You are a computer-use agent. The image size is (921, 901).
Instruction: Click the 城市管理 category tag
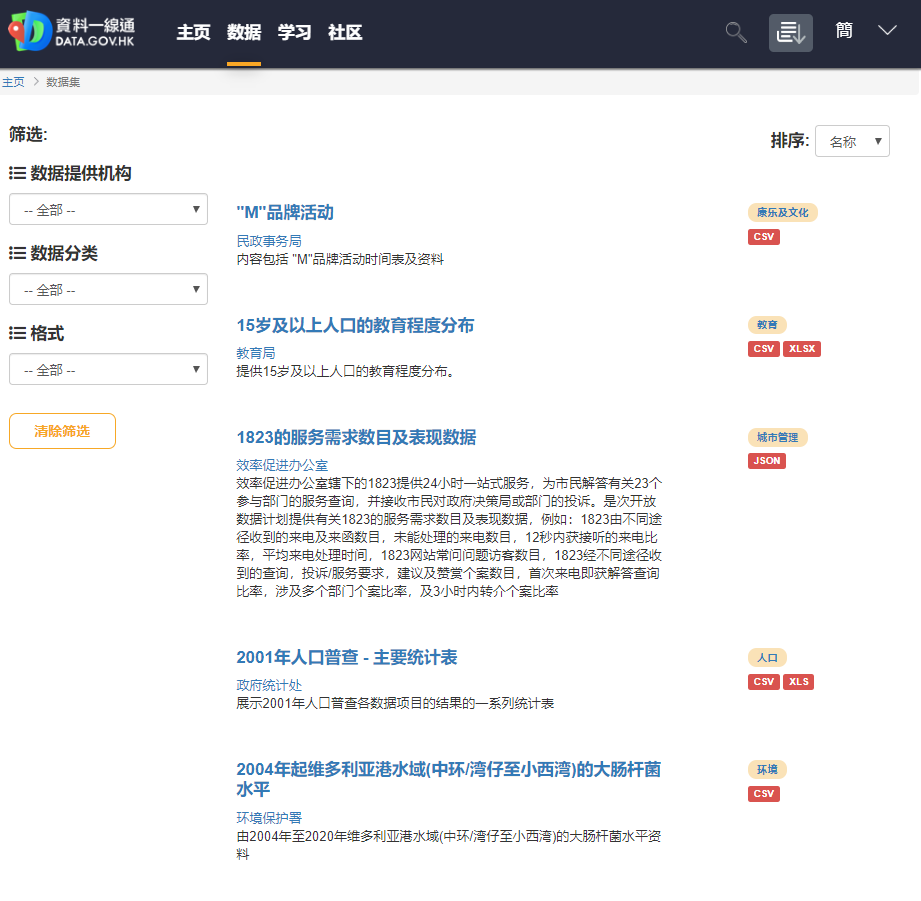tap(778, 438)
